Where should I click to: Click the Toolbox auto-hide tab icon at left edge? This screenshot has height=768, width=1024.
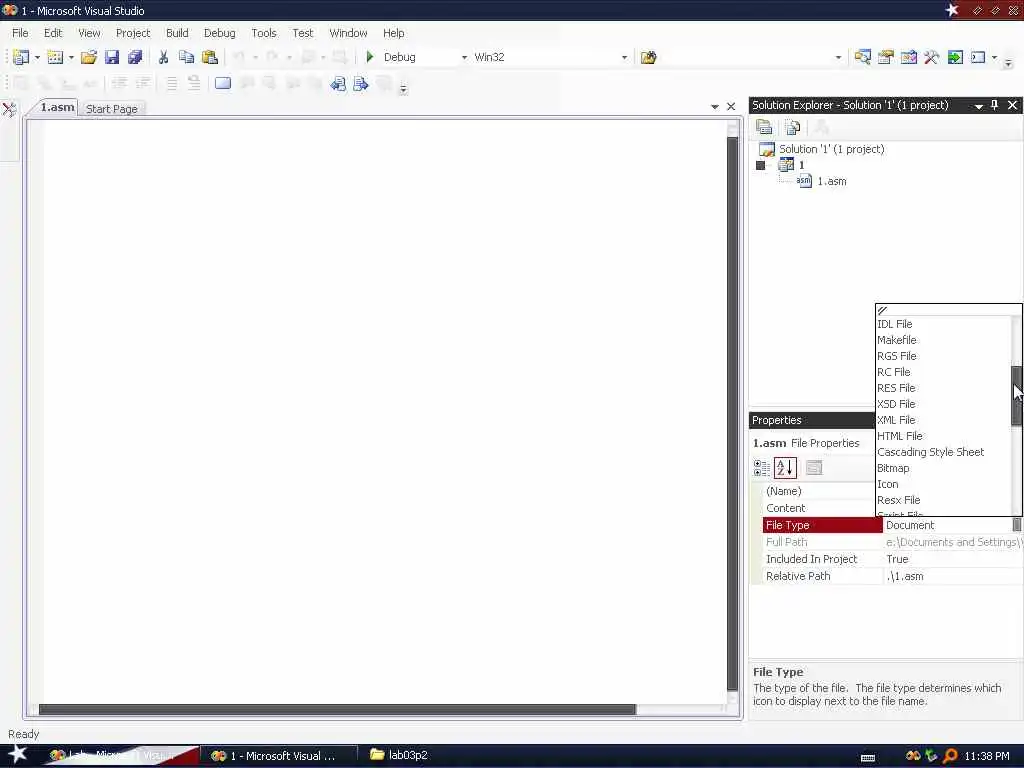click(9, 109)
